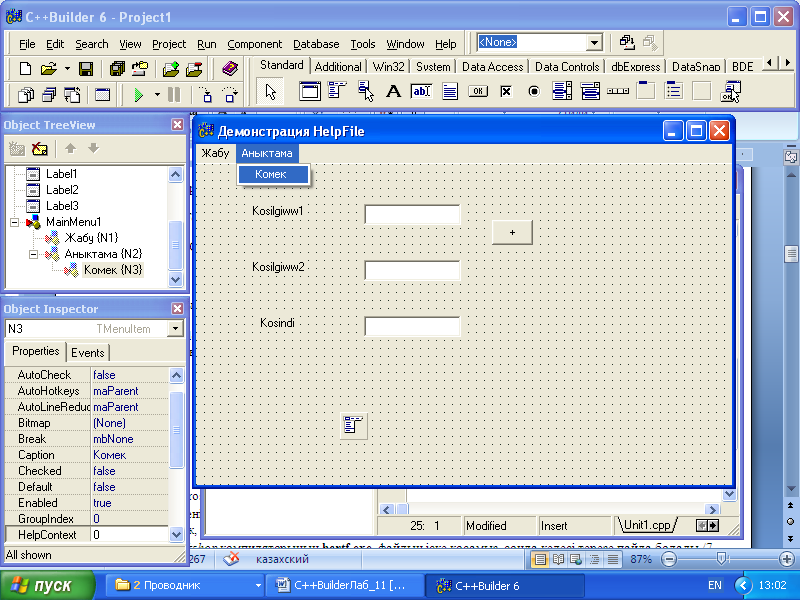This screenshot has width=800, height=600.
Task: Click Комек item in form menu
Action: point(274,174)
